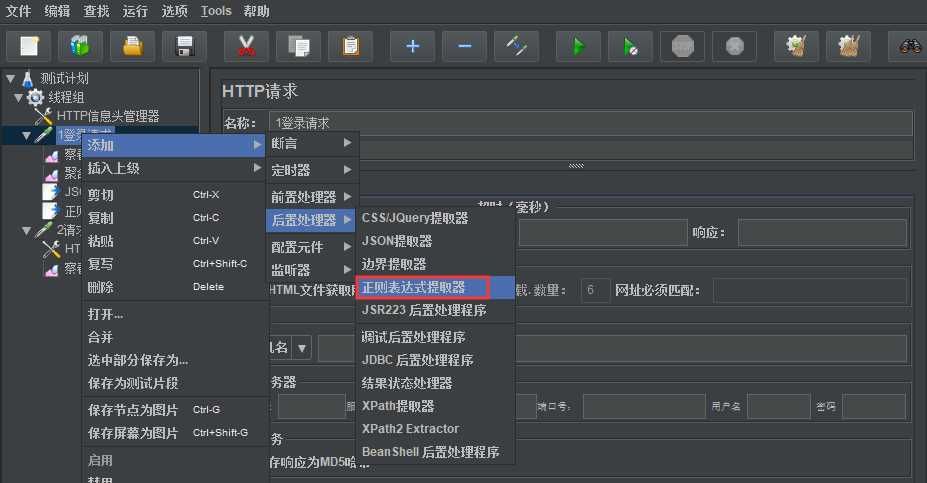927x483 pixels.
Task: Choose 保存屏幕为图片 menu entry
Action: (x=174, y=433)
